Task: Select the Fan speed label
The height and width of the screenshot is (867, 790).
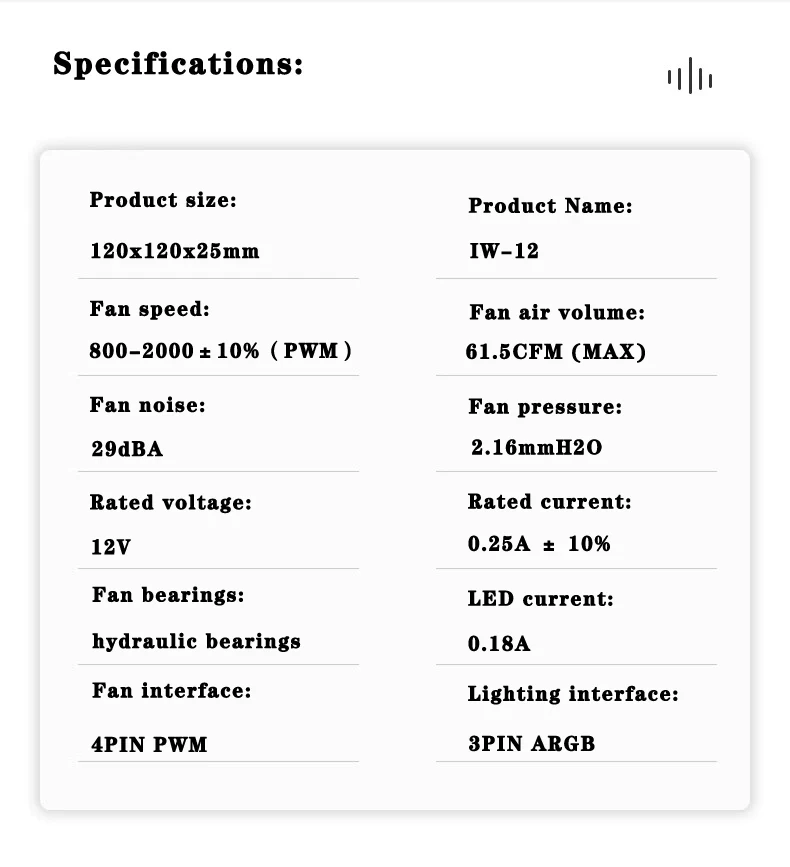Action: 150,309
